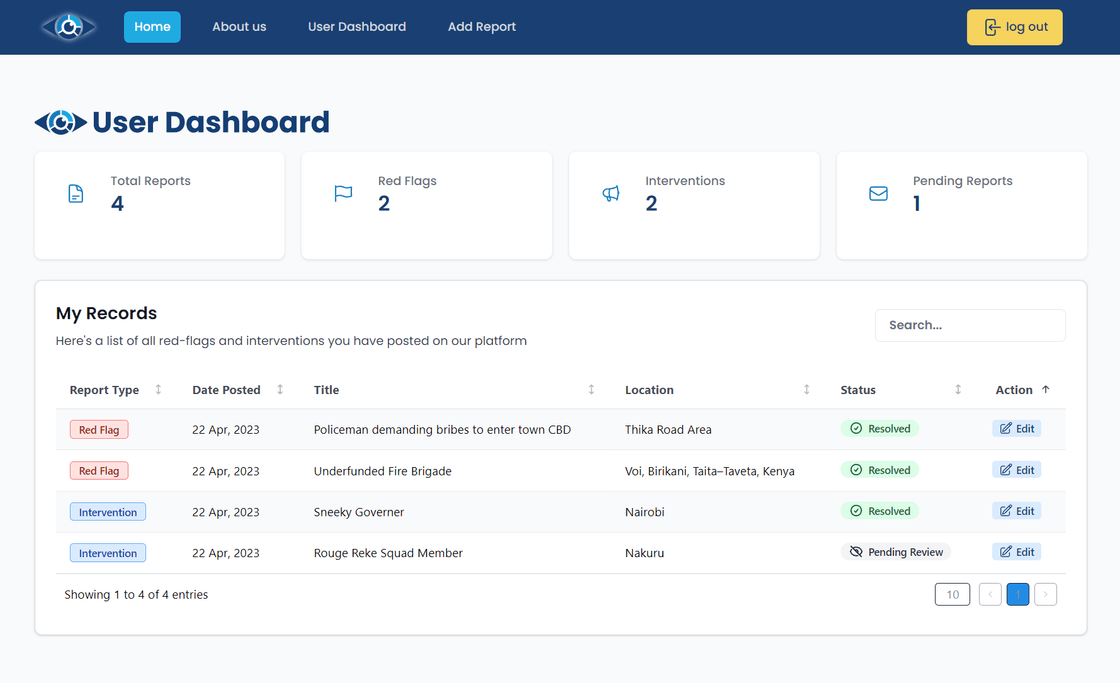Viewport: 1120px width, 683px height.
Task: Click title Underfunded Fire Brigade
Action: 383,471
